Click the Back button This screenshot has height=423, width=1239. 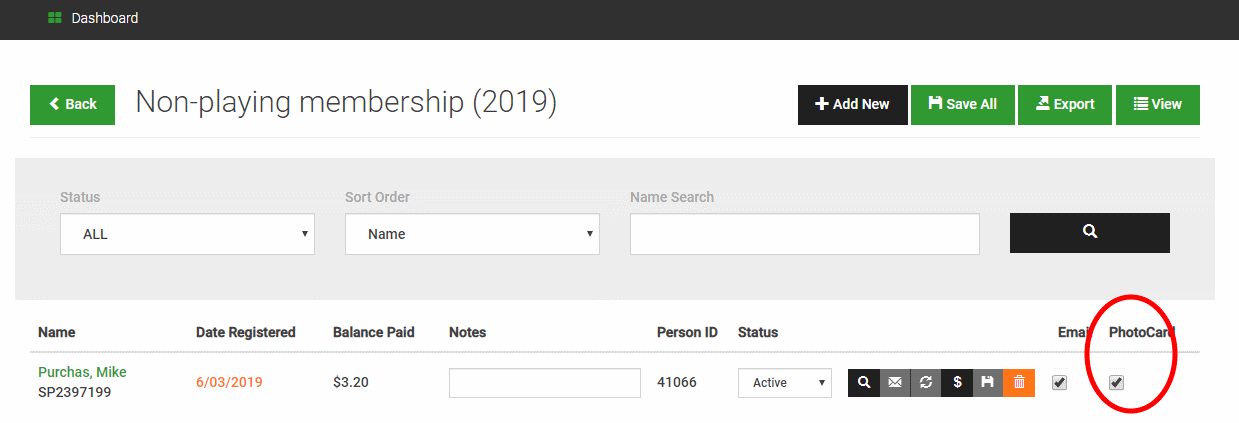72,105
